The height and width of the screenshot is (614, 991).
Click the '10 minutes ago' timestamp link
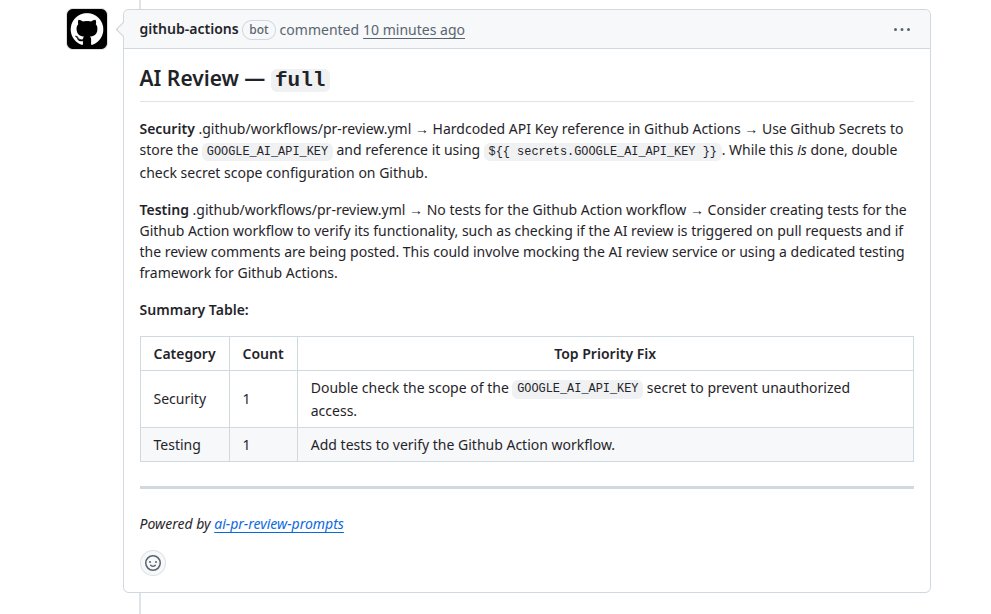(x=413, y=30)
